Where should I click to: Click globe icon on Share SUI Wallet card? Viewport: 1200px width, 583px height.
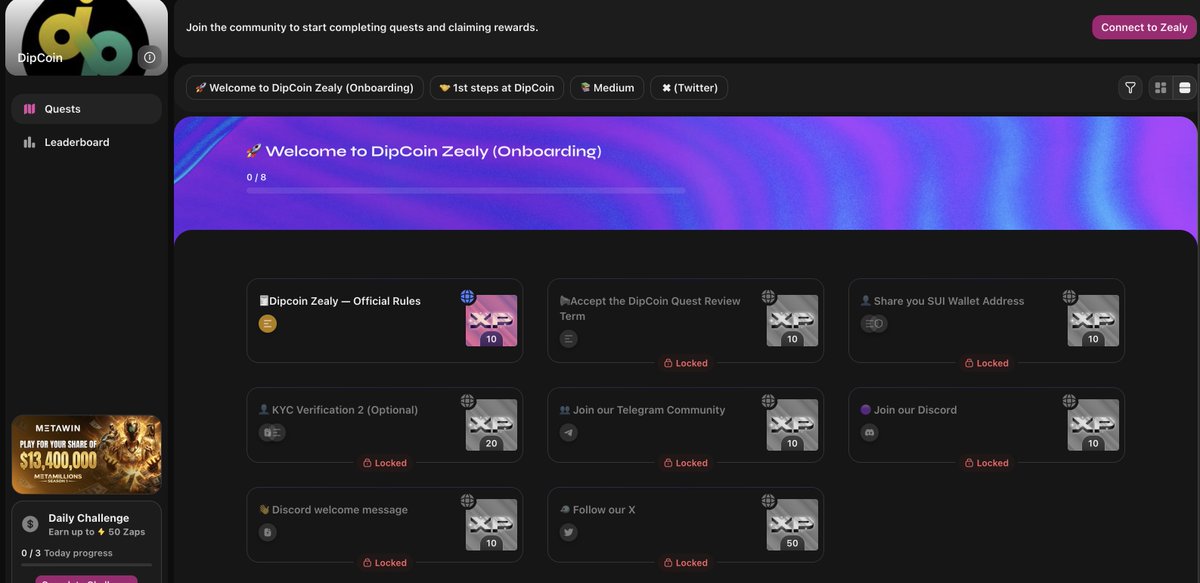pos(1069,297)
